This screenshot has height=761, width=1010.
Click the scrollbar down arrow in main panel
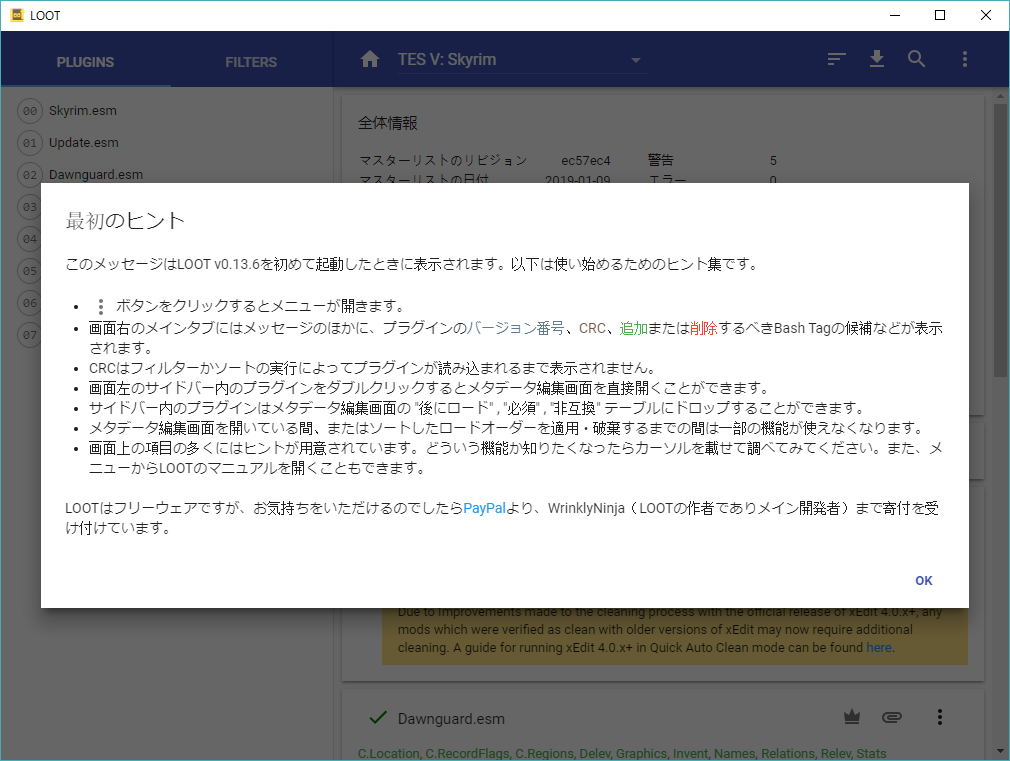[1000, 751]
